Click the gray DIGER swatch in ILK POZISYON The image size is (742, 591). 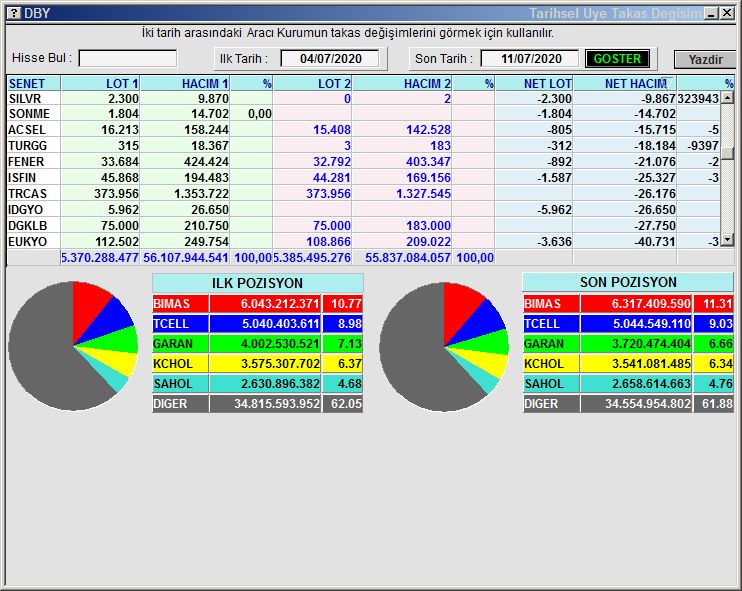pyautogui.click(x=180, y=404)
